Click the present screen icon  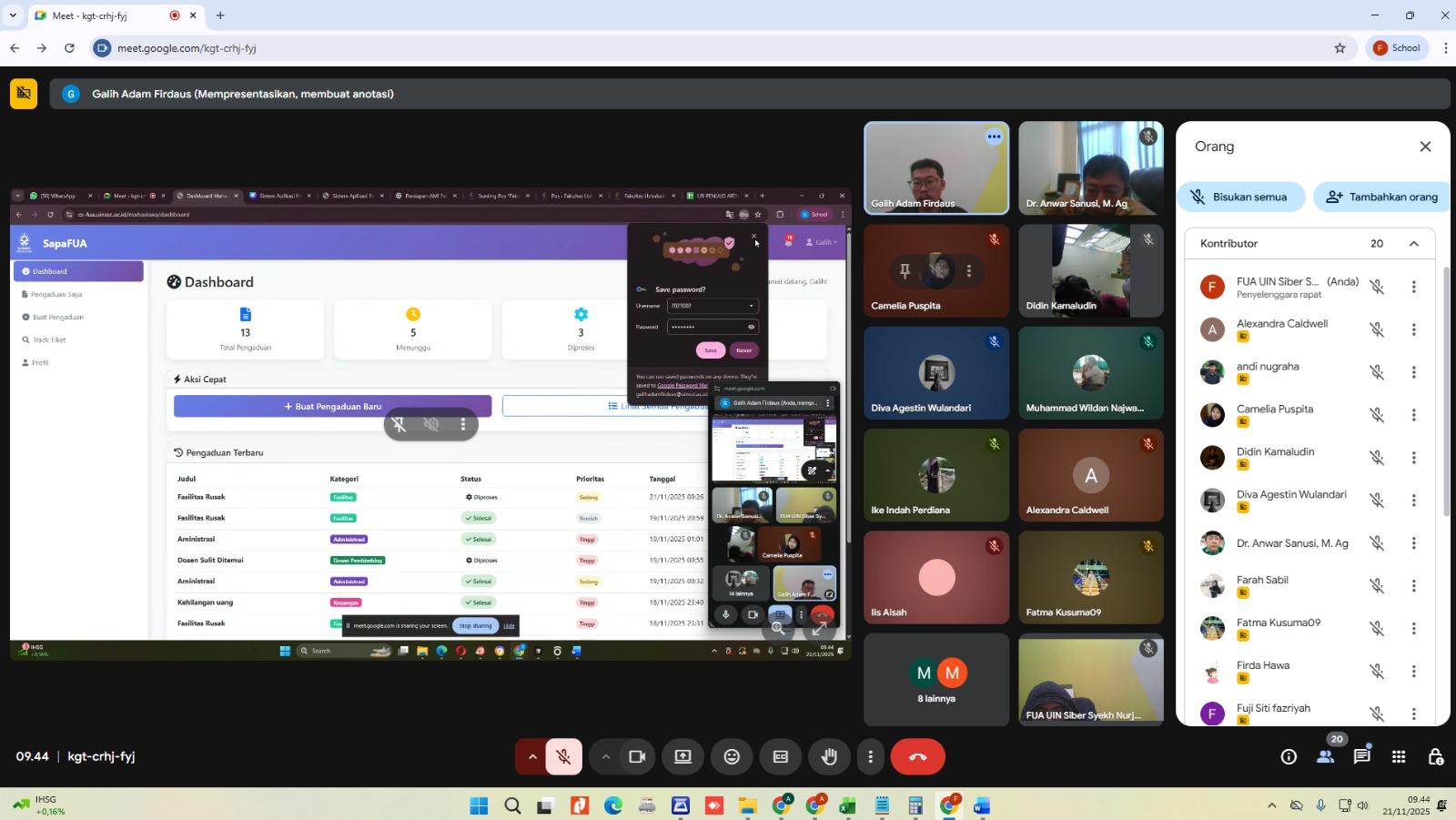(682, 757)
